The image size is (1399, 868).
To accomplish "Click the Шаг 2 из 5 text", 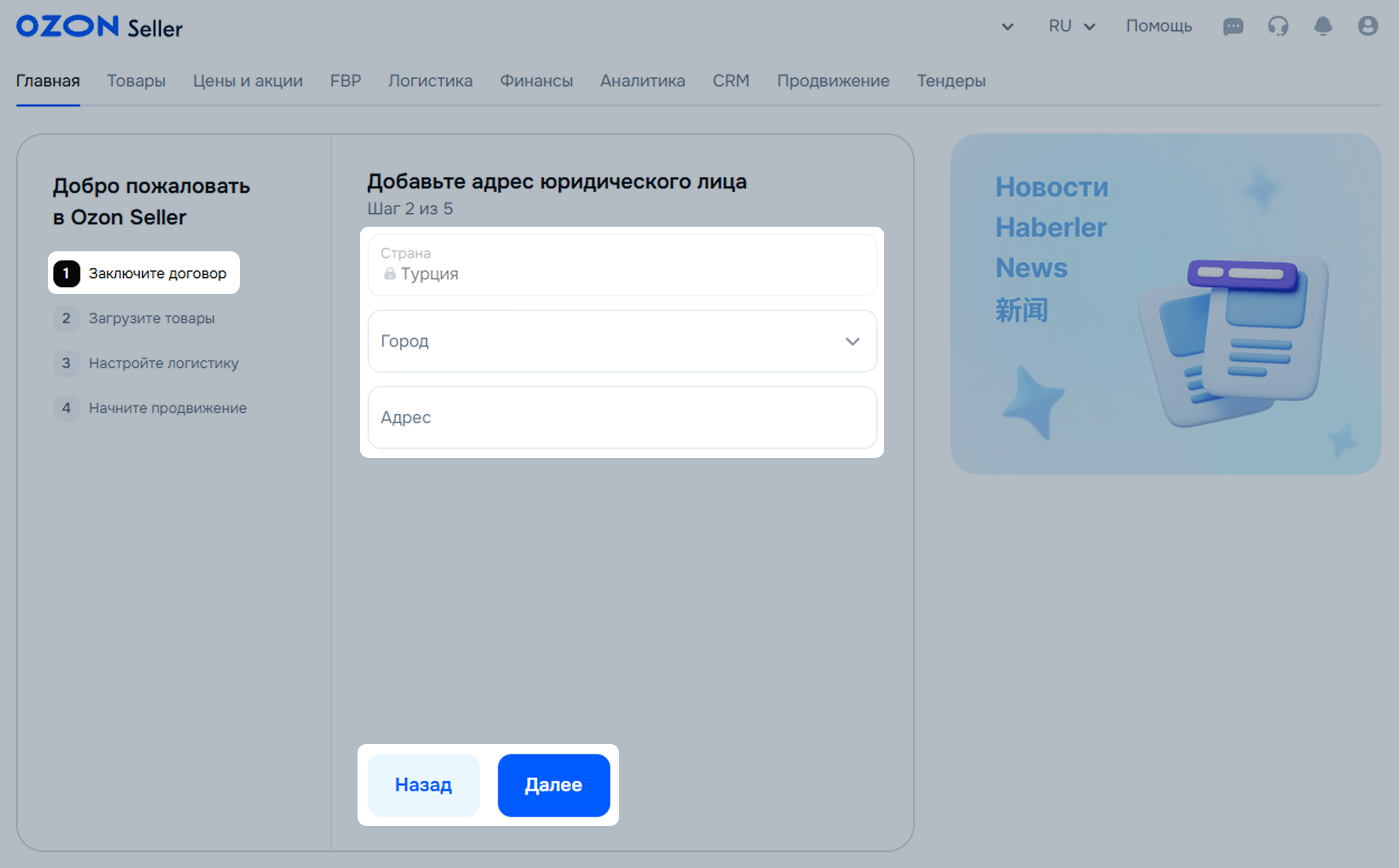I will point(410,208).
